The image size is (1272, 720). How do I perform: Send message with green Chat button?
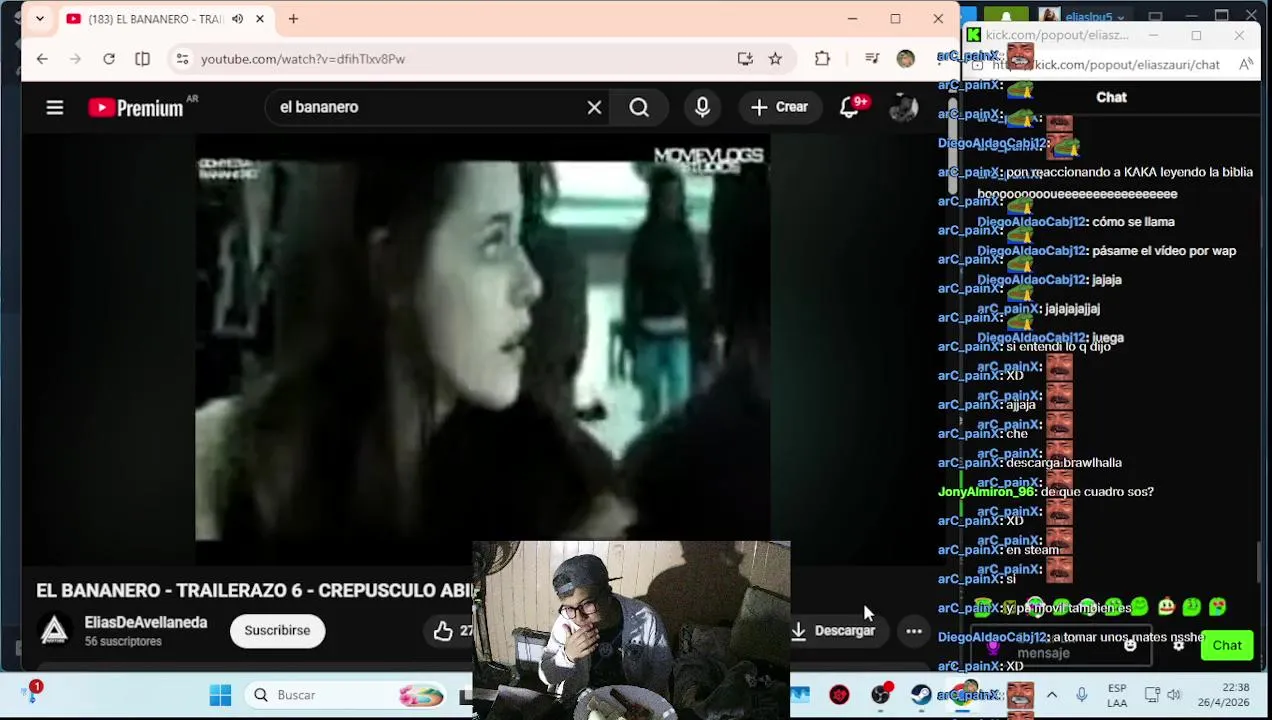(x=1227, y=645)
